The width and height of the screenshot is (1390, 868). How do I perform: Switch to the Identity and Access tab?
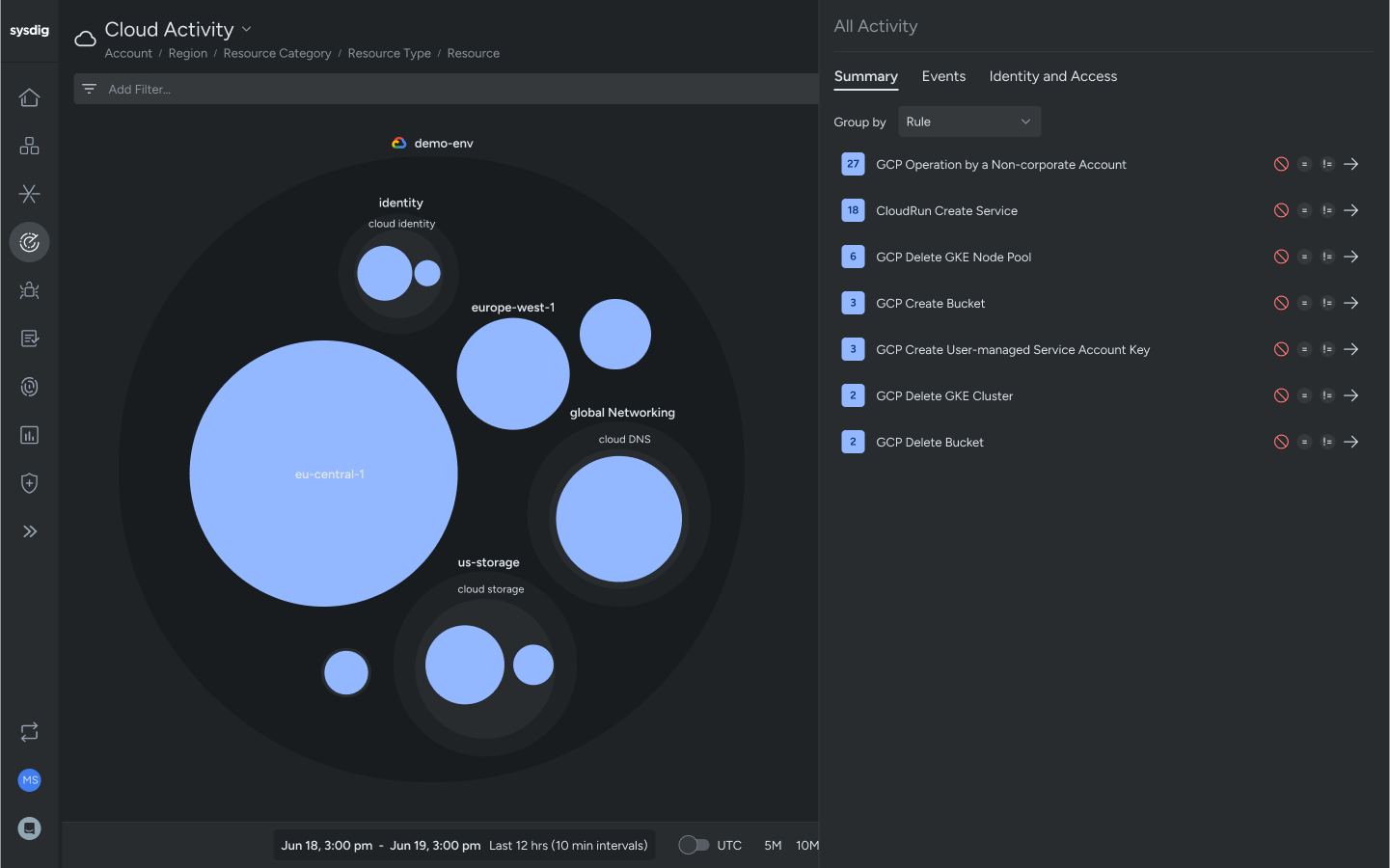point(1053,76)
